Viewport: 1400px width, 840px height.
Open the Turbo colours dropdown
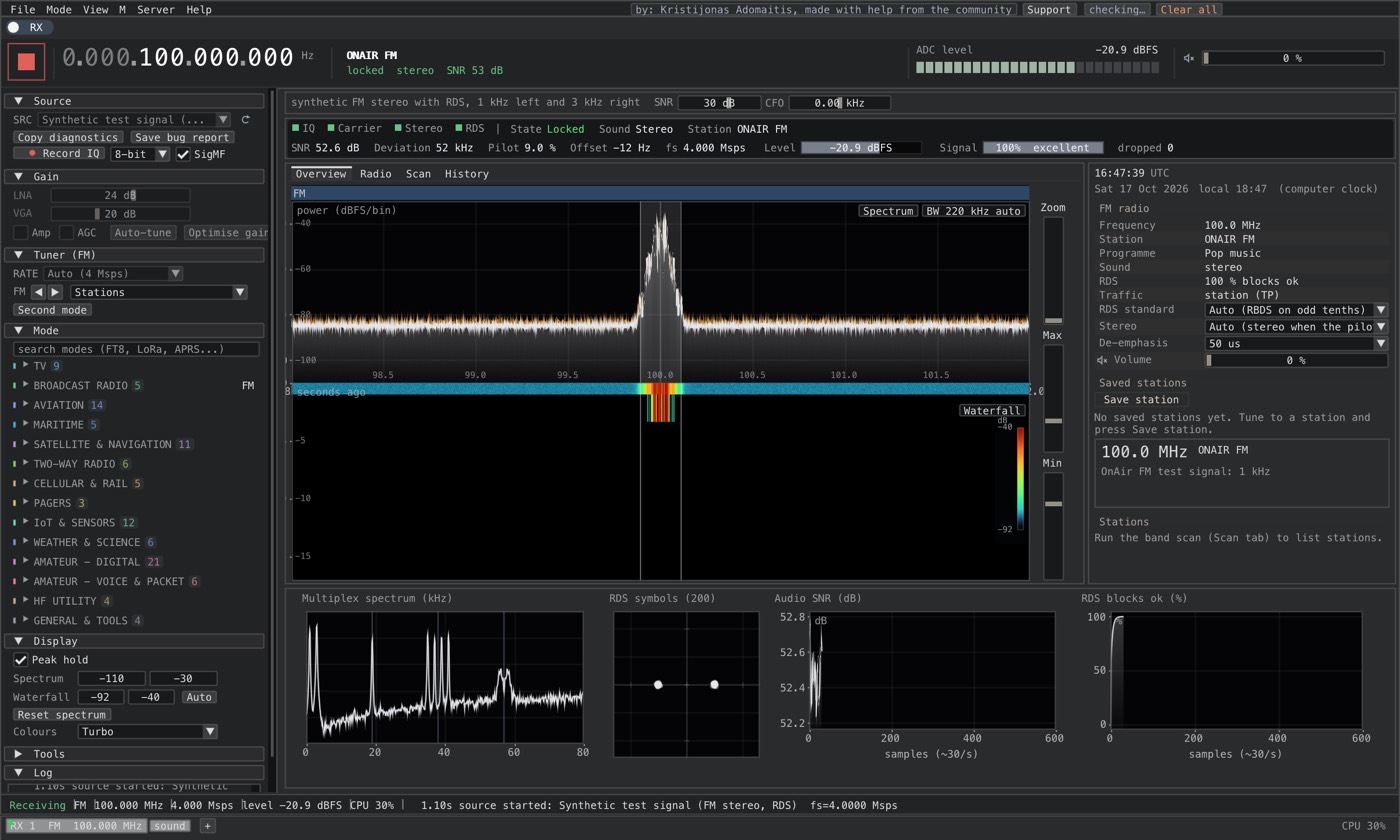[147, 731]
